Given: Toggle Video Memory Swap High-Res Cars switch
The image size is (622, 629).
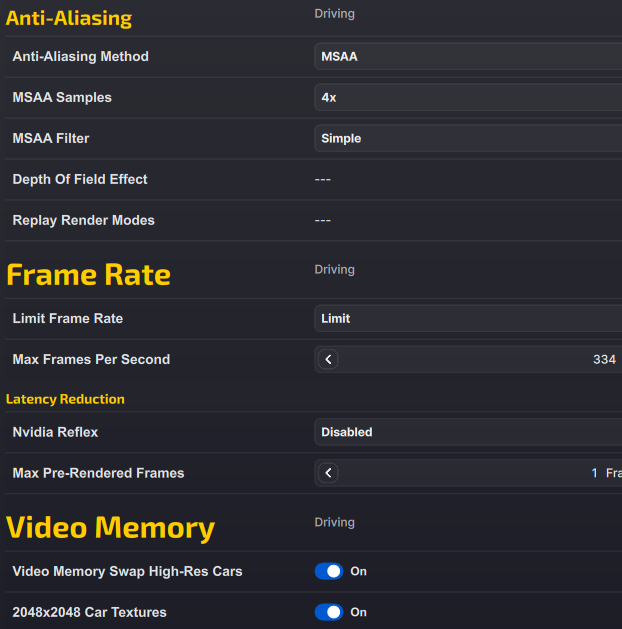Looking at the screenshot, I should click(329, 571).
